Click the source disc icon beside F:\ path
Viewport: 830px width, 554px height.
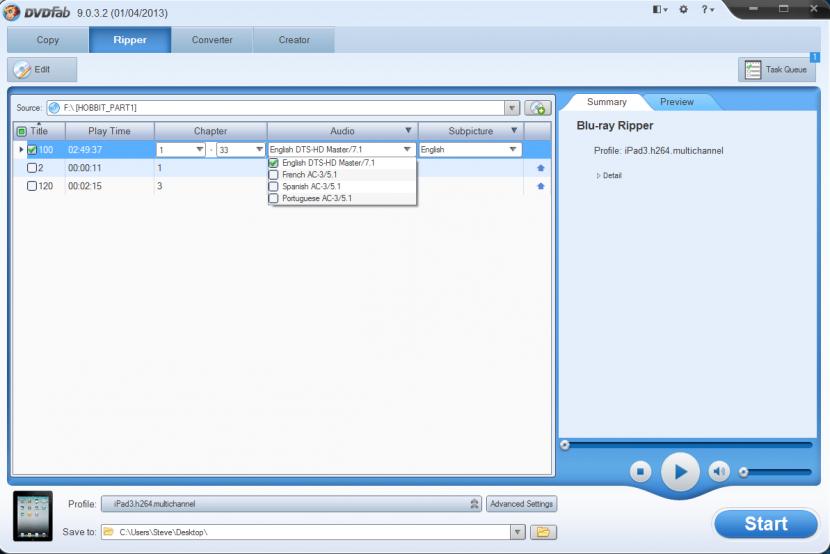(54, 108)
